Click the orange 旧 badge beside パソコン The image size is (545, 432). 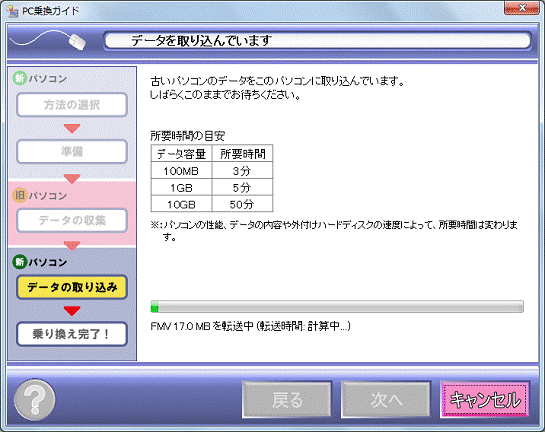click(20, 195)
